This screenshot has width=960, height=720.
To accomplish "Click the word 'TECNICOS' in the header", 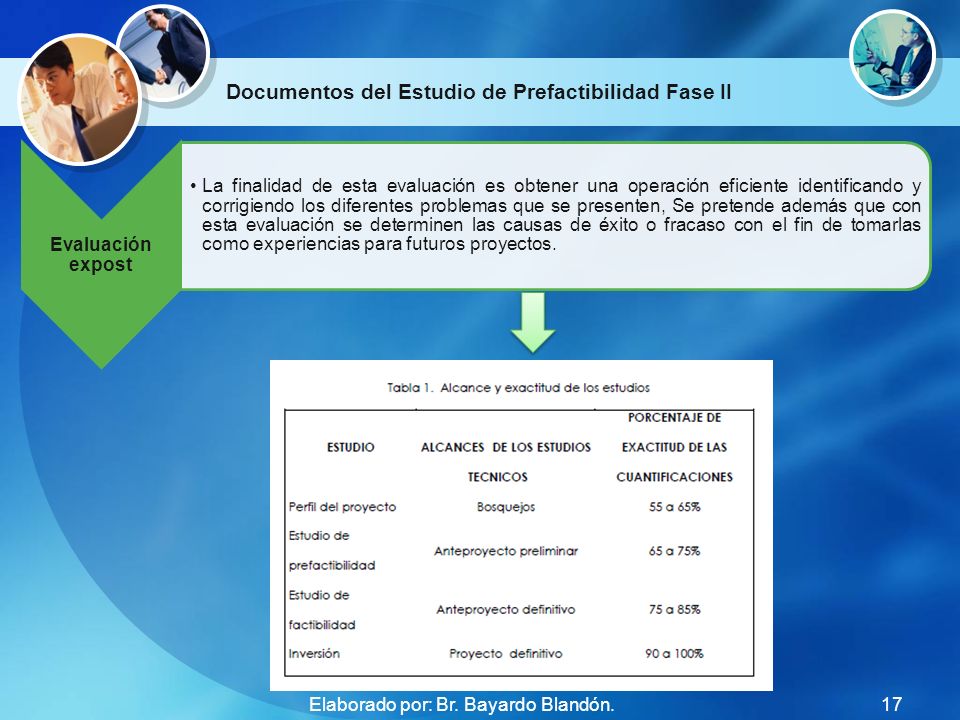I will (497, 477).
